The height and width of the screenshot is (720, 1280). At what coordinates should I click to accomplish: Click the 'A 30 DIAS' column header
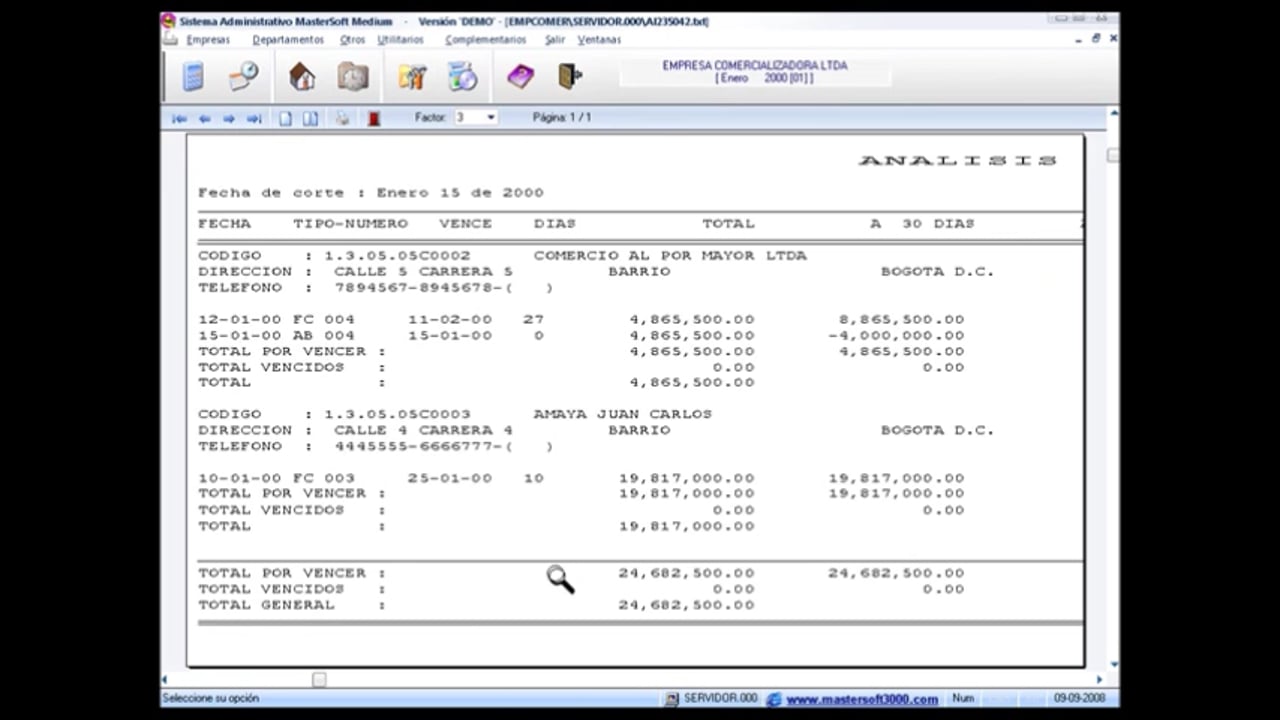point(921,224)
